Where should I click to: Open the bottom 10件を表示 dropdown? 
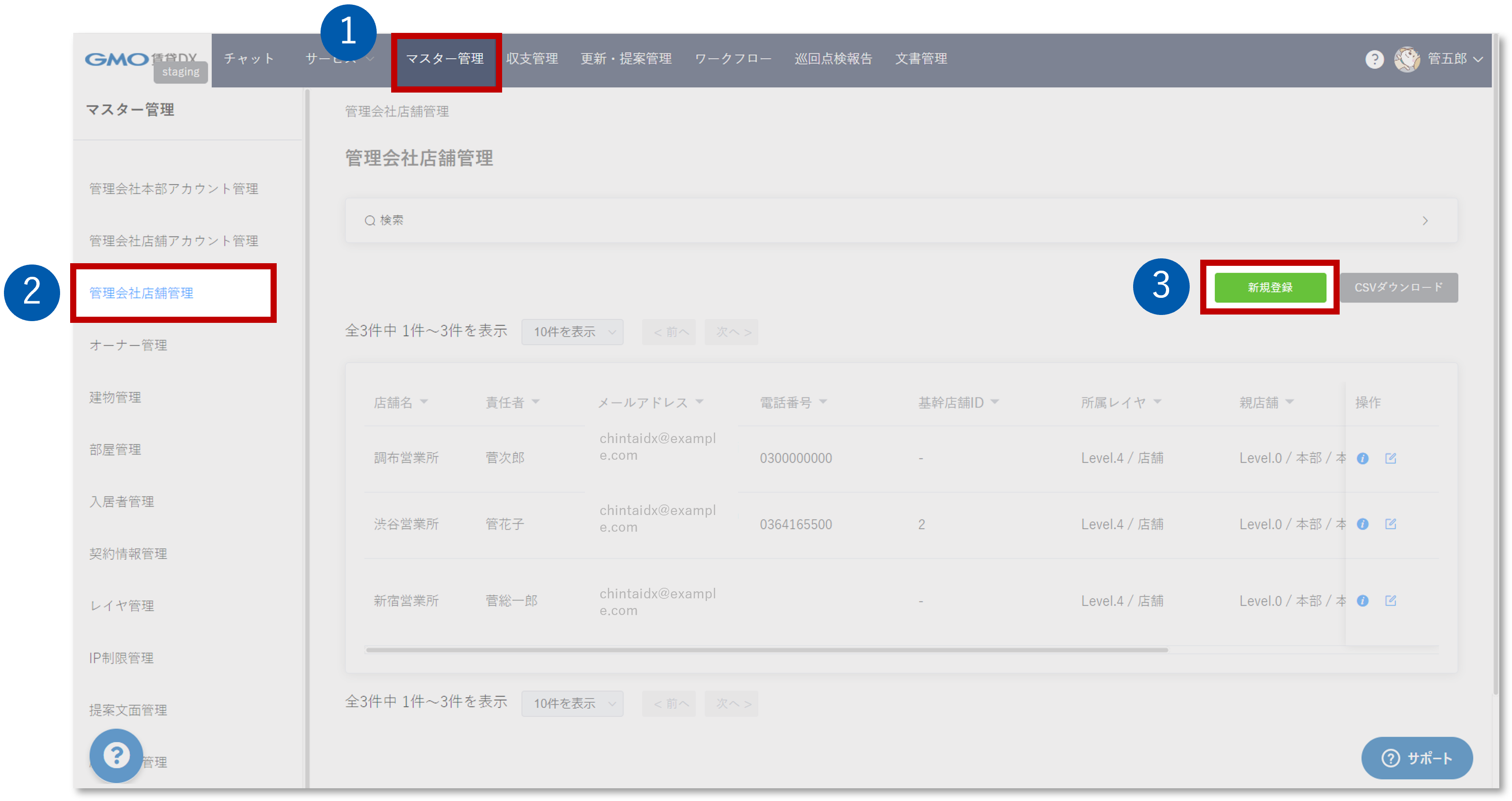[572, 703]
